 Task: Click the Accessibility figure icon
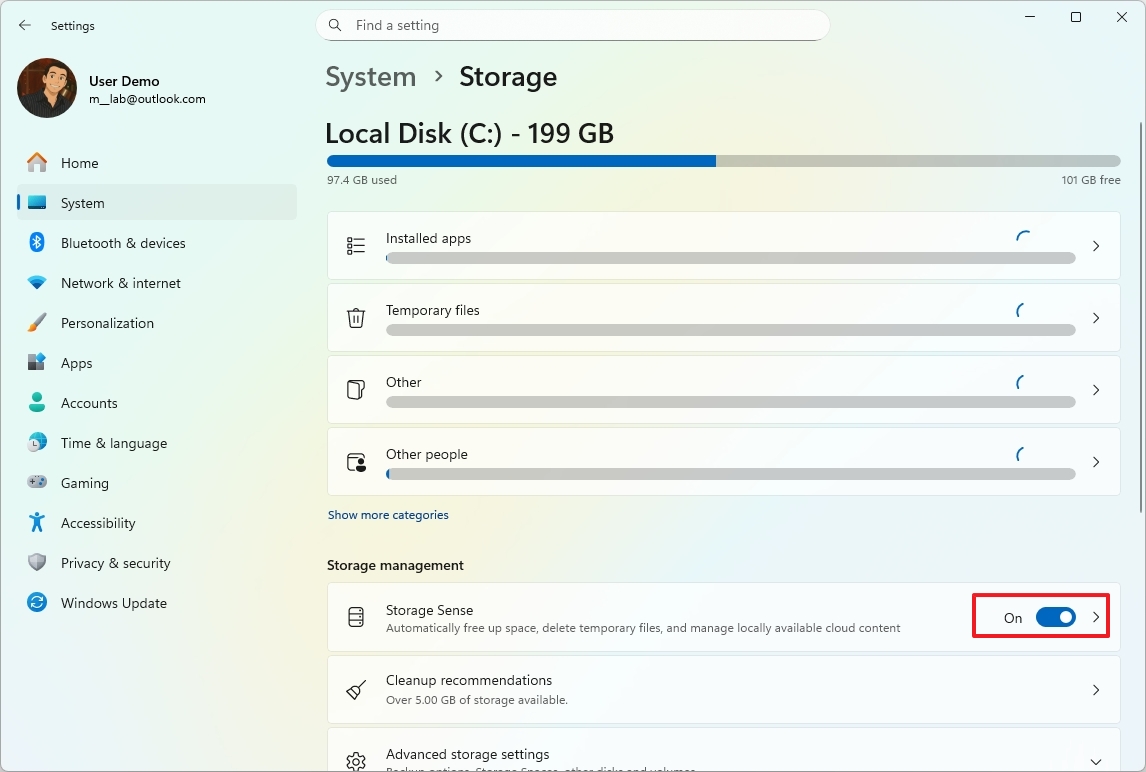click(x=37, y=523)
